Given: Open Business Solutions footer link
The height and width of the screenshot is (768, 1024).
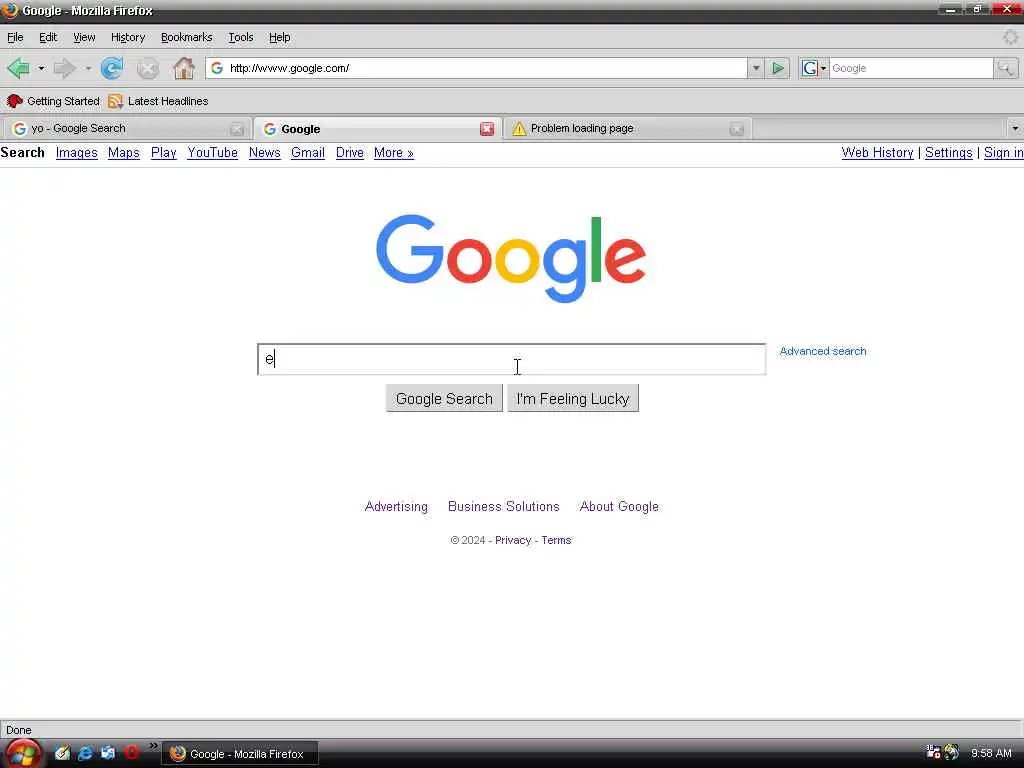Looking at the screenshot, I should click(x=504, y=507).
